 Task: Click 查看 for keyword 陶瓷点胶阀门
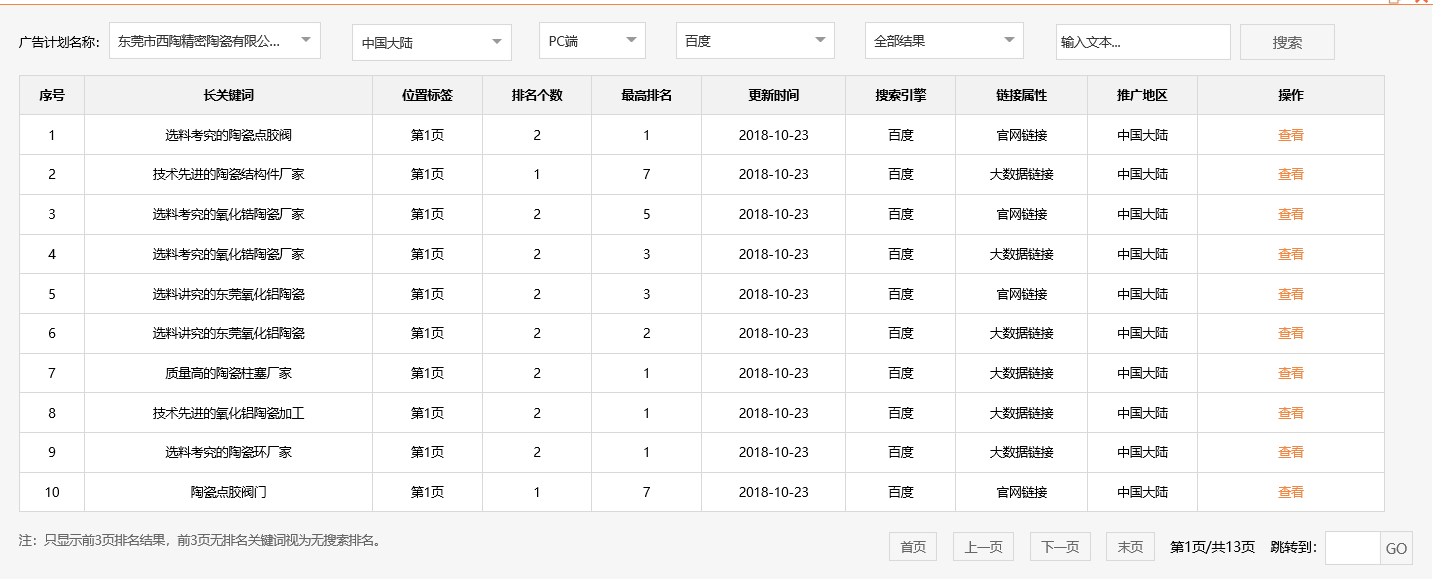(x=1290, y=491)
